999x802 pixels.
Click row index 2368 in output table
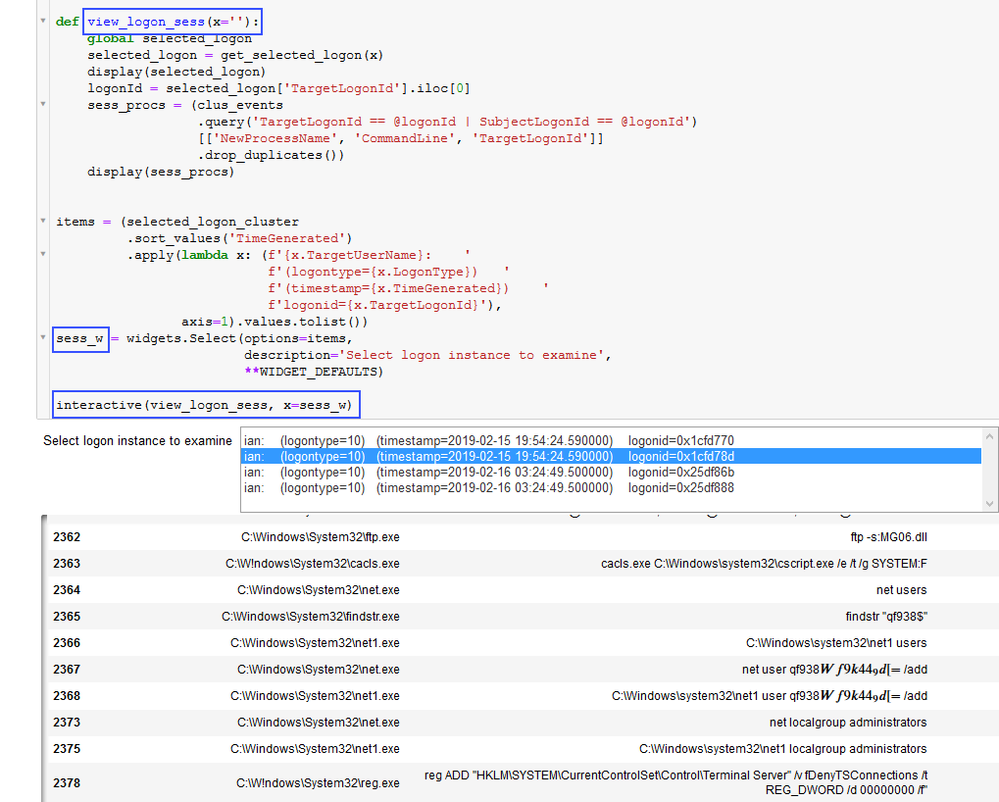(x=67, y=696)
